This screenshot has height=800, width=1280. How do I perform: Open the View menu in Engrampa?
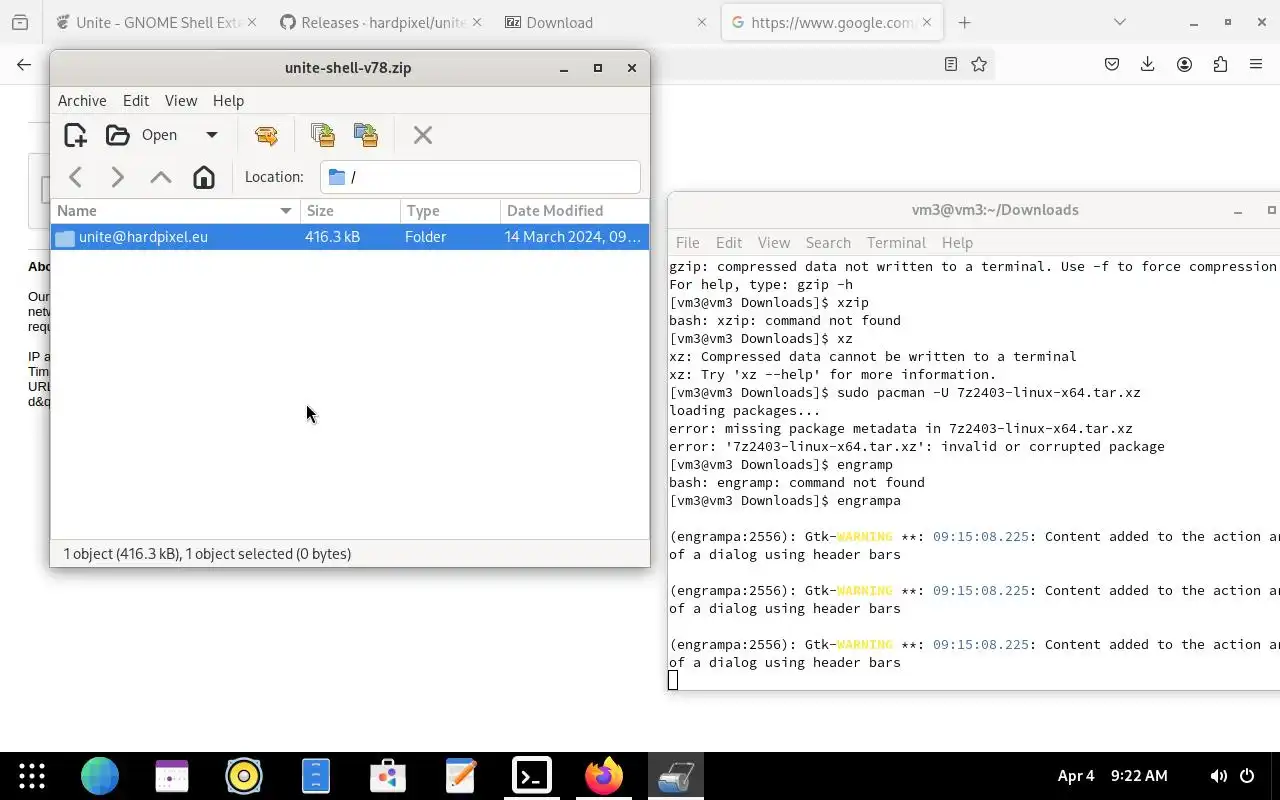pyautogui.click(x=181, y=101)
